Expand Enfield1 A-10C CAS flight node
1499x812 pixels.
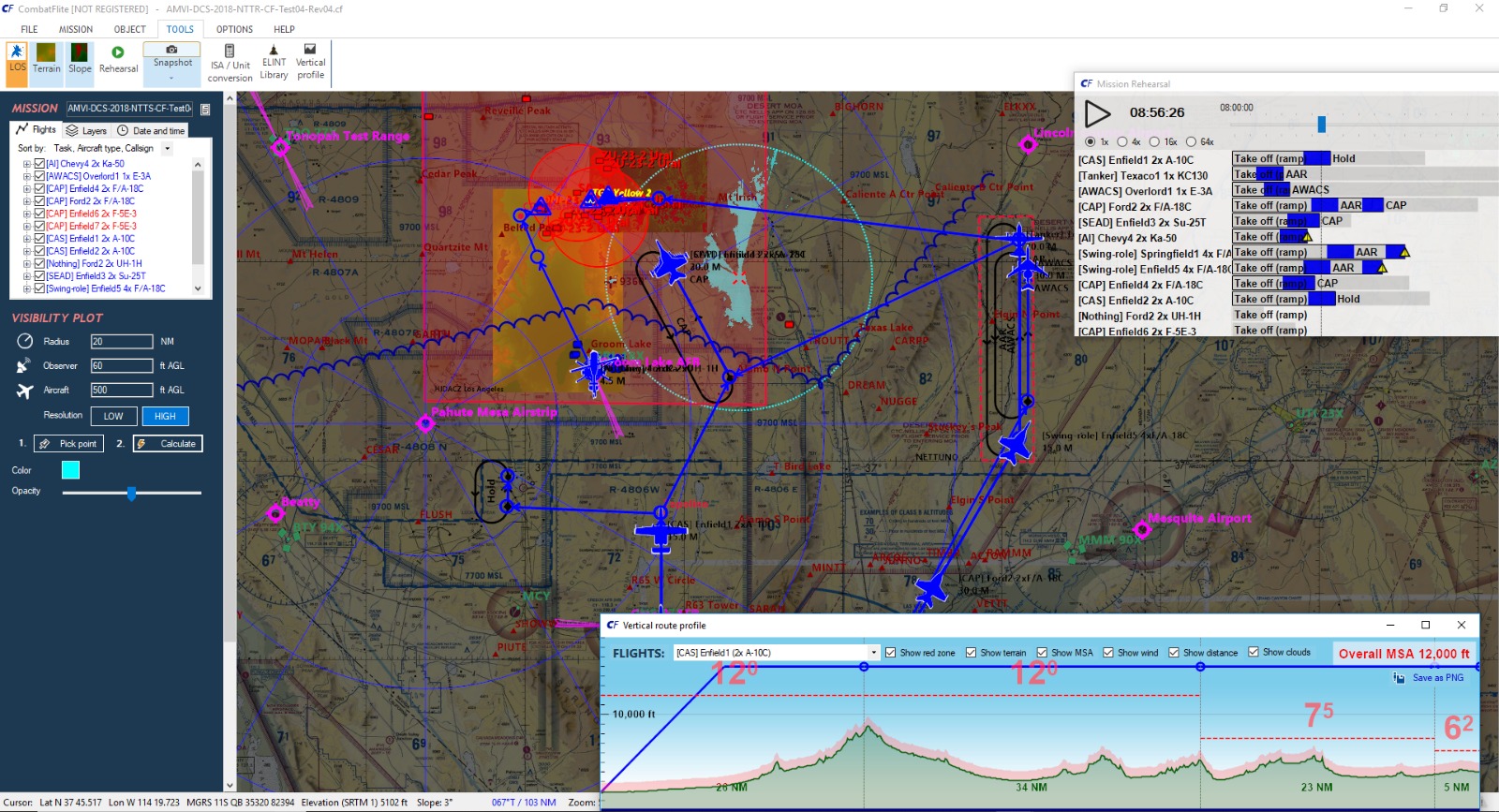27,239
